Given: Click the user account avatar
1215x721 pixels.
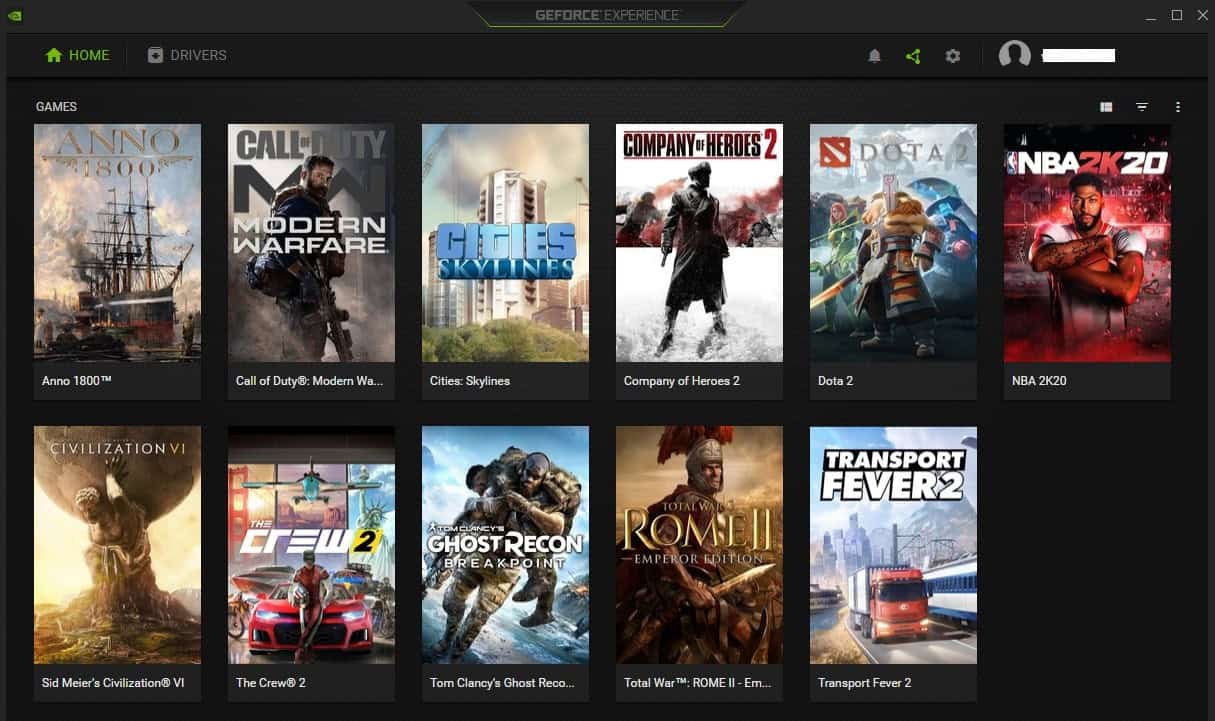Looking at the screenshot, I should point(1015,55).
